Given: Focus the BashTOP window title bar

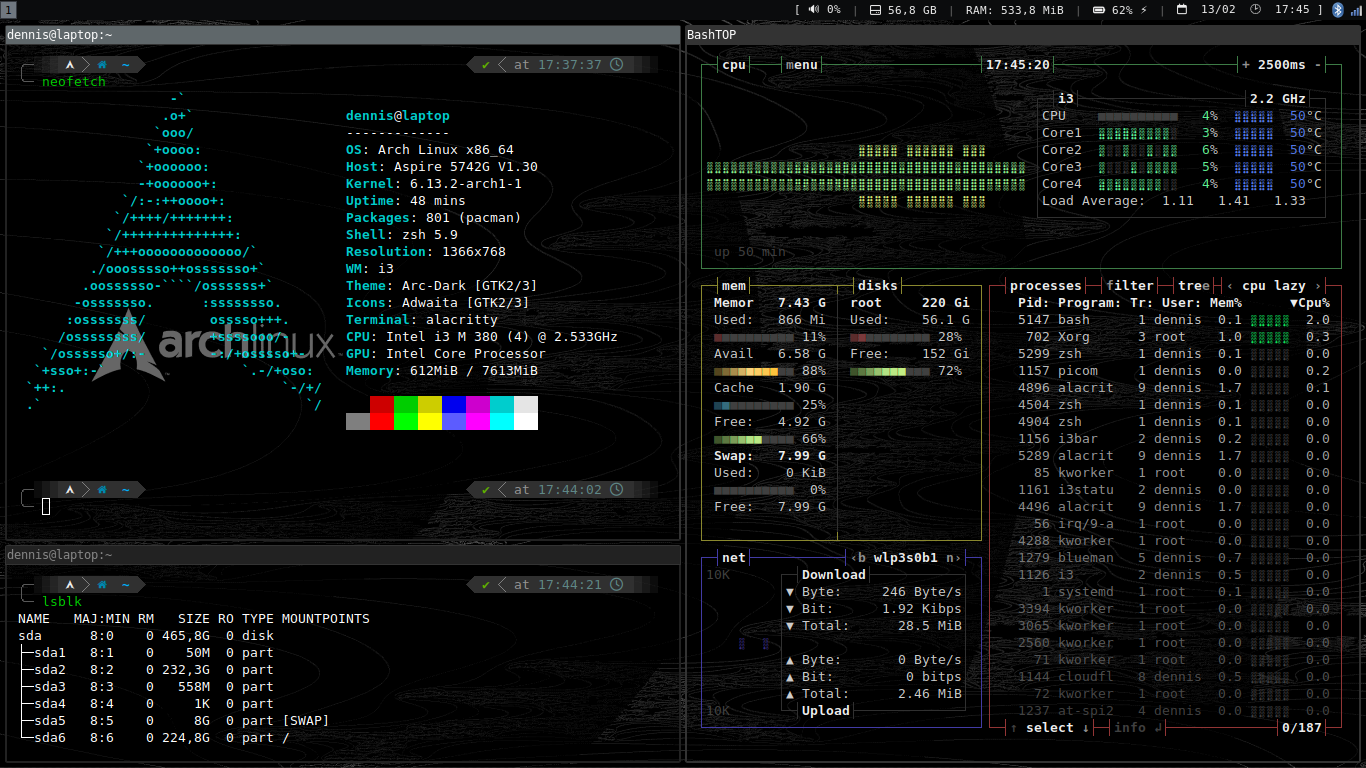Looking at the screenshot, I should click(x=1023, y=35).
